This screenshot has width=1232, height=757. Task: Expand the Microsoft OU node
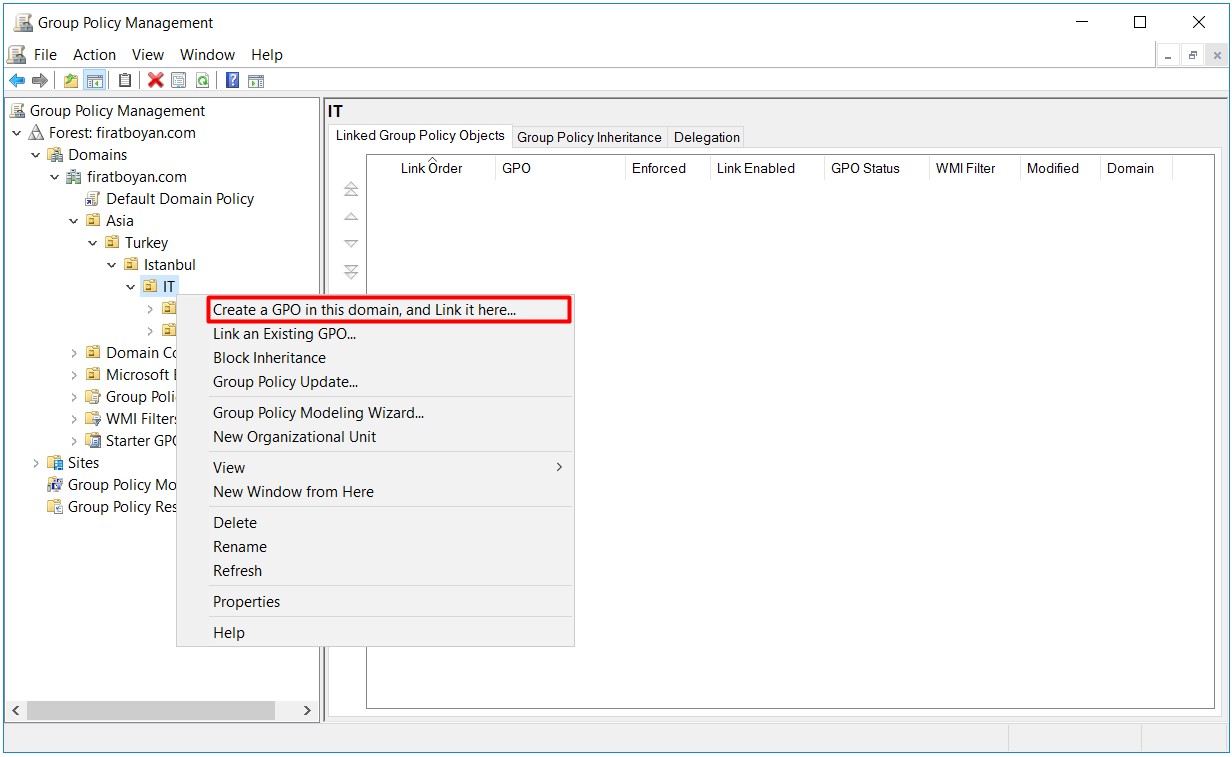pos(74,375)
